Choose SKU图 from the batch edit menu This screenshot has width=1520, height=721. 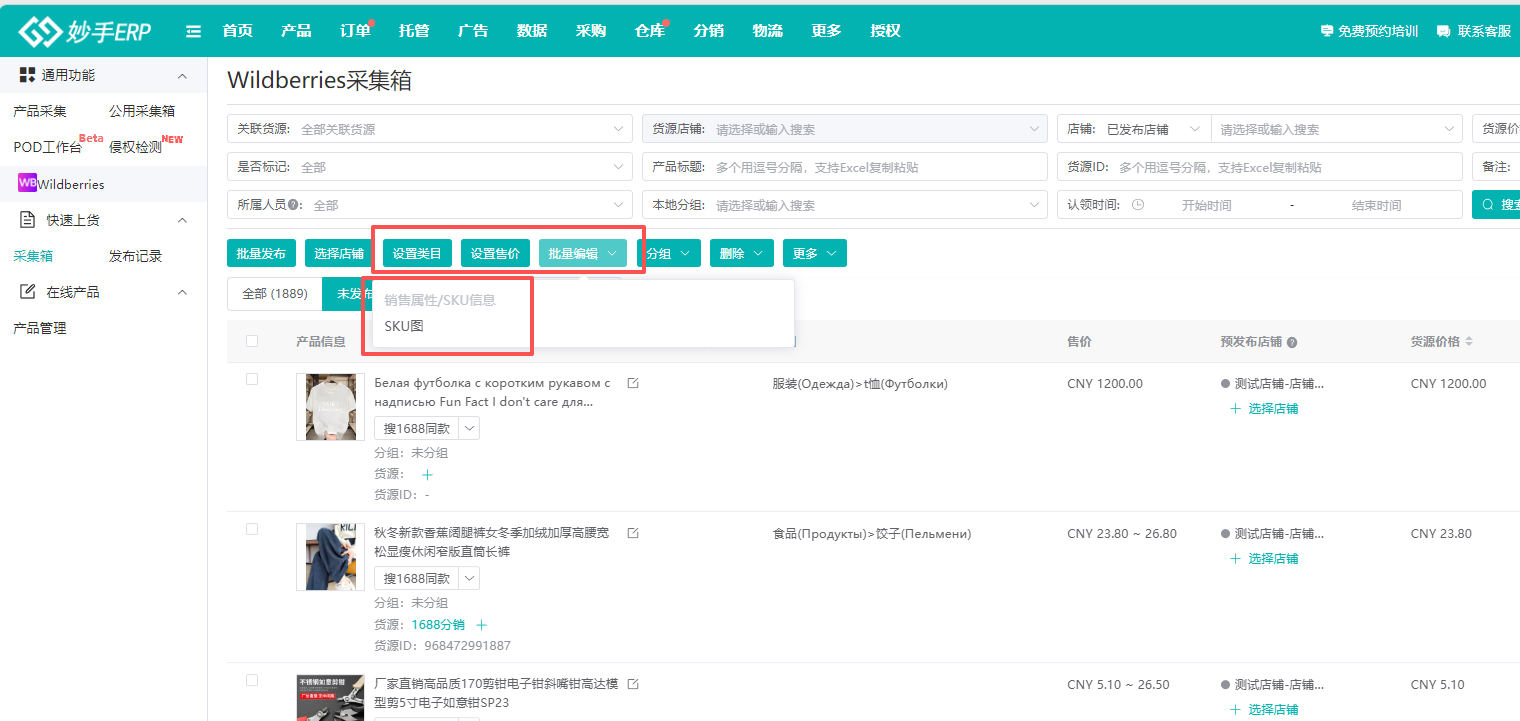pyautogui.click(x=405, y=326)
